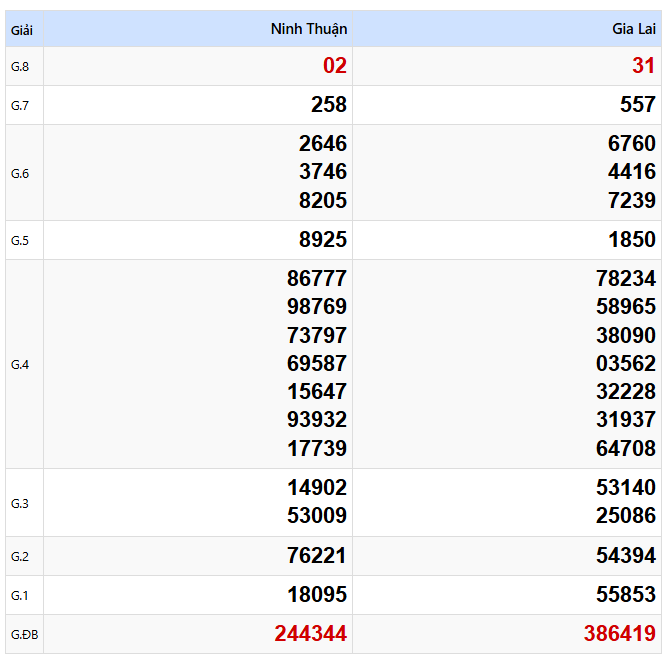This screenshot has height=663, width=667.
Task: Click Ninh Thuận G.1 number 18095
Action: [x=317, y=595]
